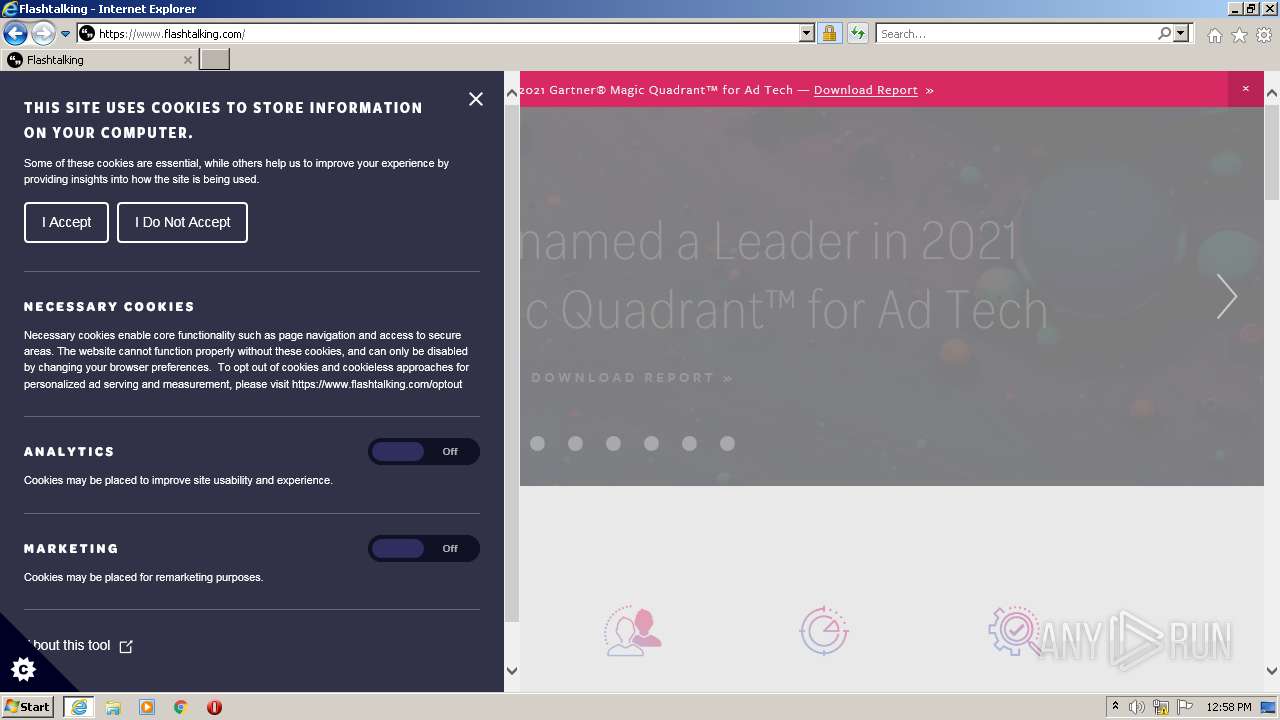Select the first carousel dot

[537, 443]
